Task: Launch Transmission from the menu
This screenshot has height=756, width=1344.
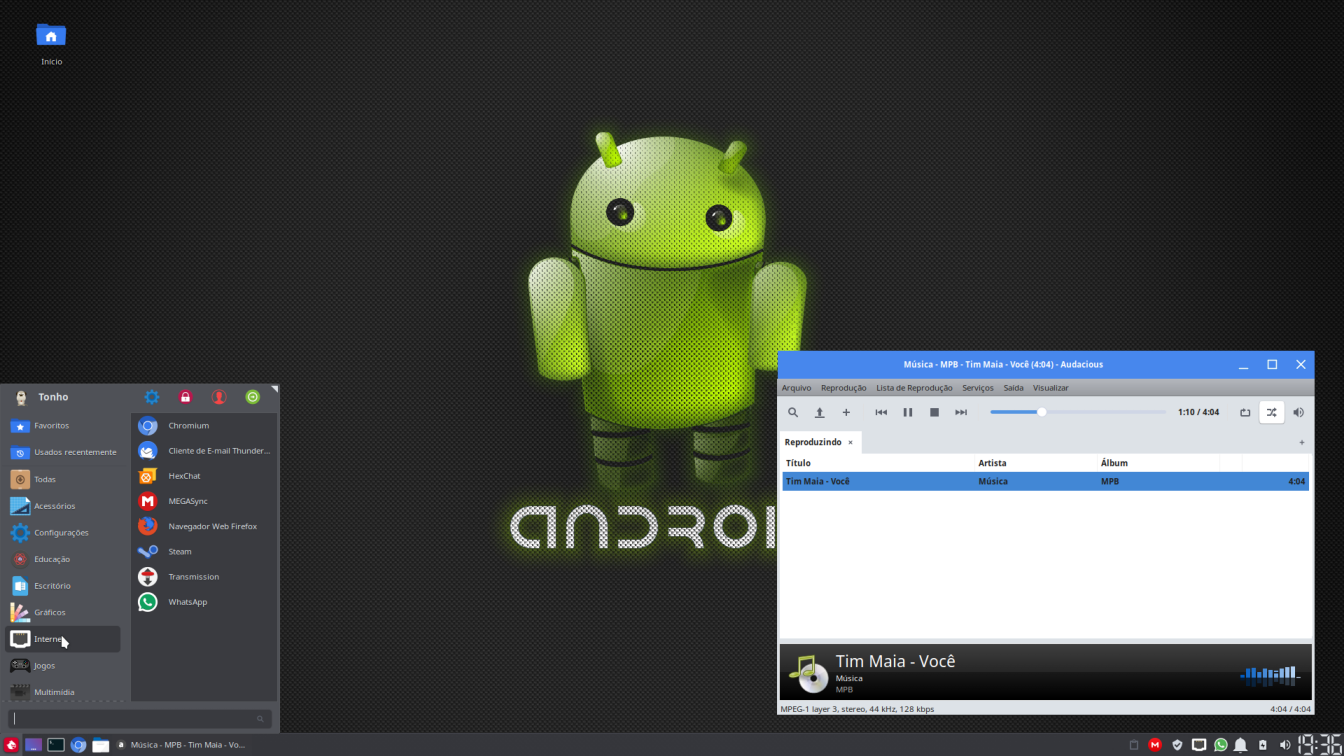Action: (204, 577)
